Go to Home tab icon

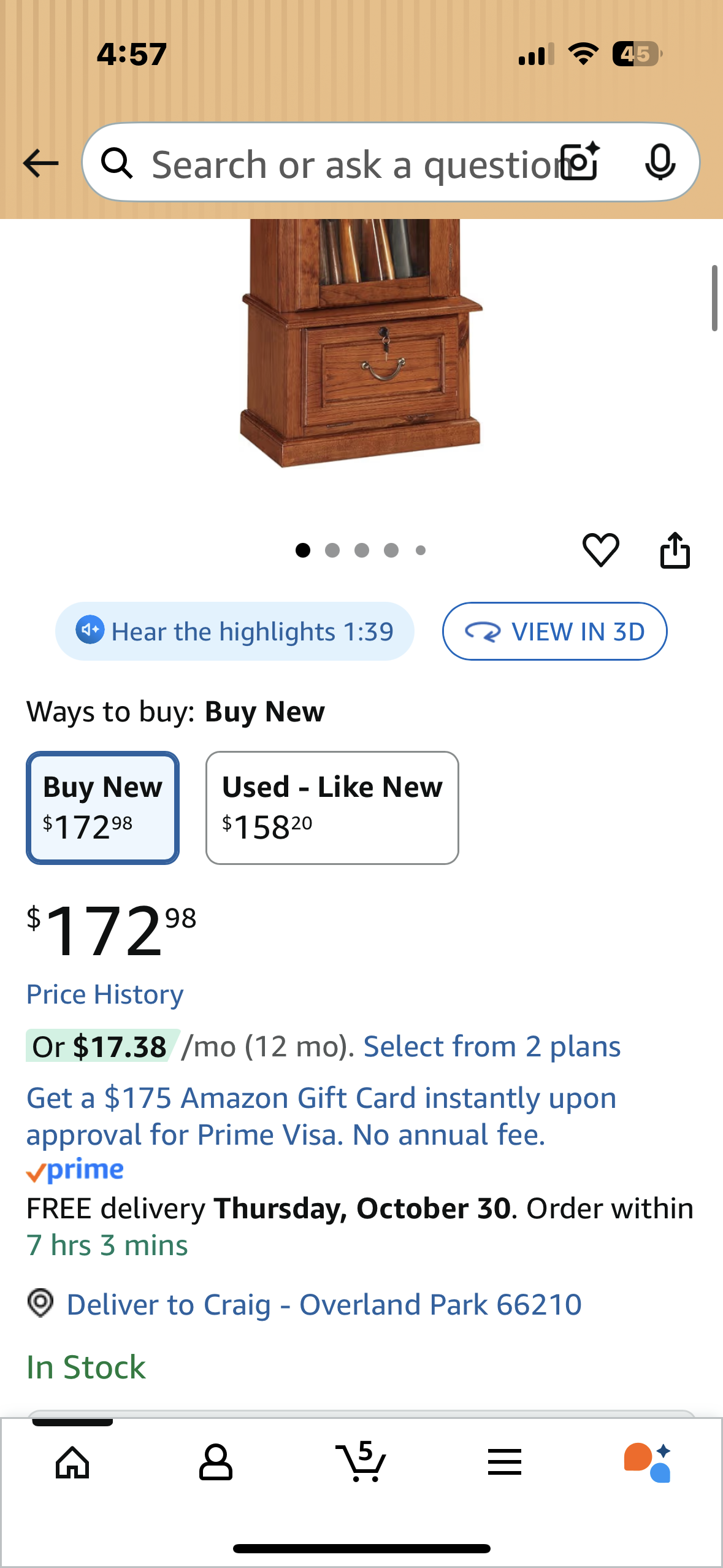click(x=72, y=1462)
